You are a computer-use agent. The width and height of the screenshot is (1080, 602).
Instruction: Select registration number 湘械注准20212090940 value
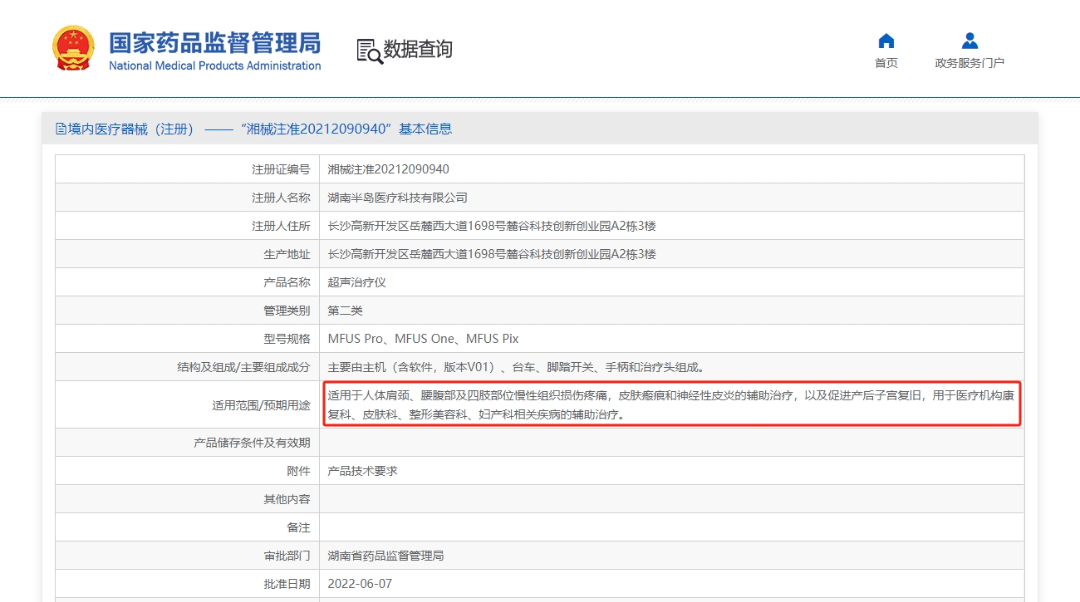388,169
